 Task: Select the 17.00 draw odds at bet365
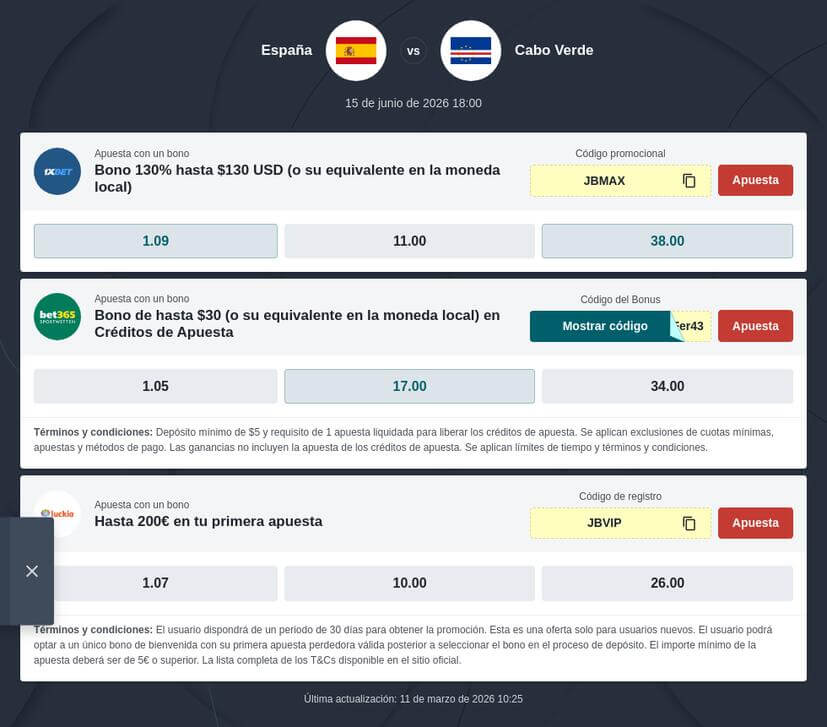(x=412, y=385)
